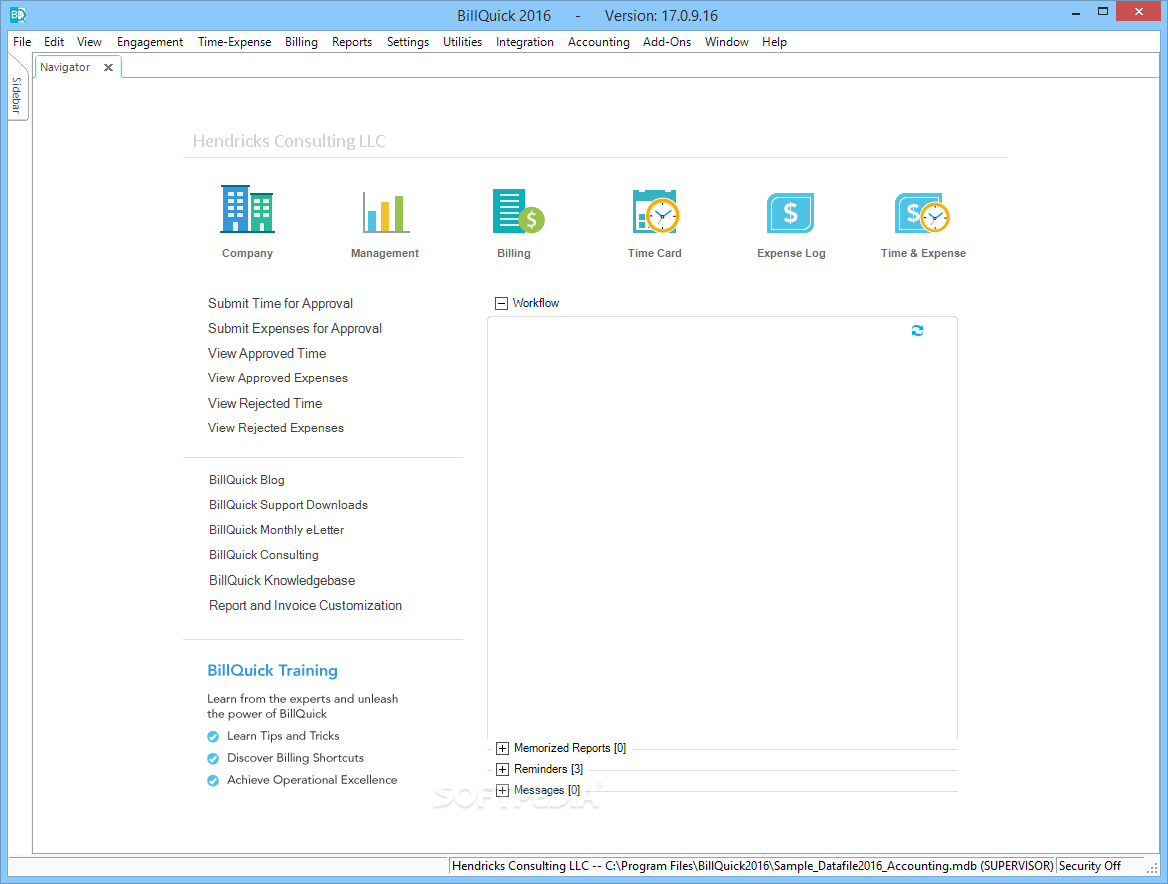Viewport: 1168px width, 884px height.
Task: Open the File menu
Action: coord(22,42)
